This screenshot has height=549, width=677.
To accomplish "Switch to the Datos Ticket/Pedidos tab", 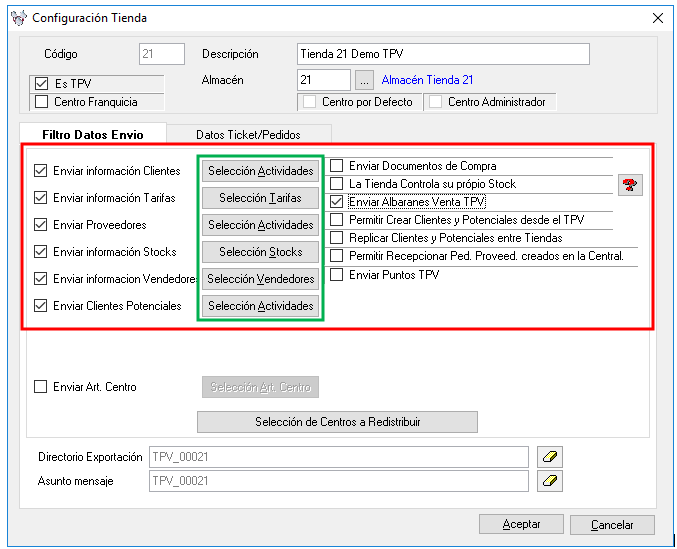I will point(248,134).
